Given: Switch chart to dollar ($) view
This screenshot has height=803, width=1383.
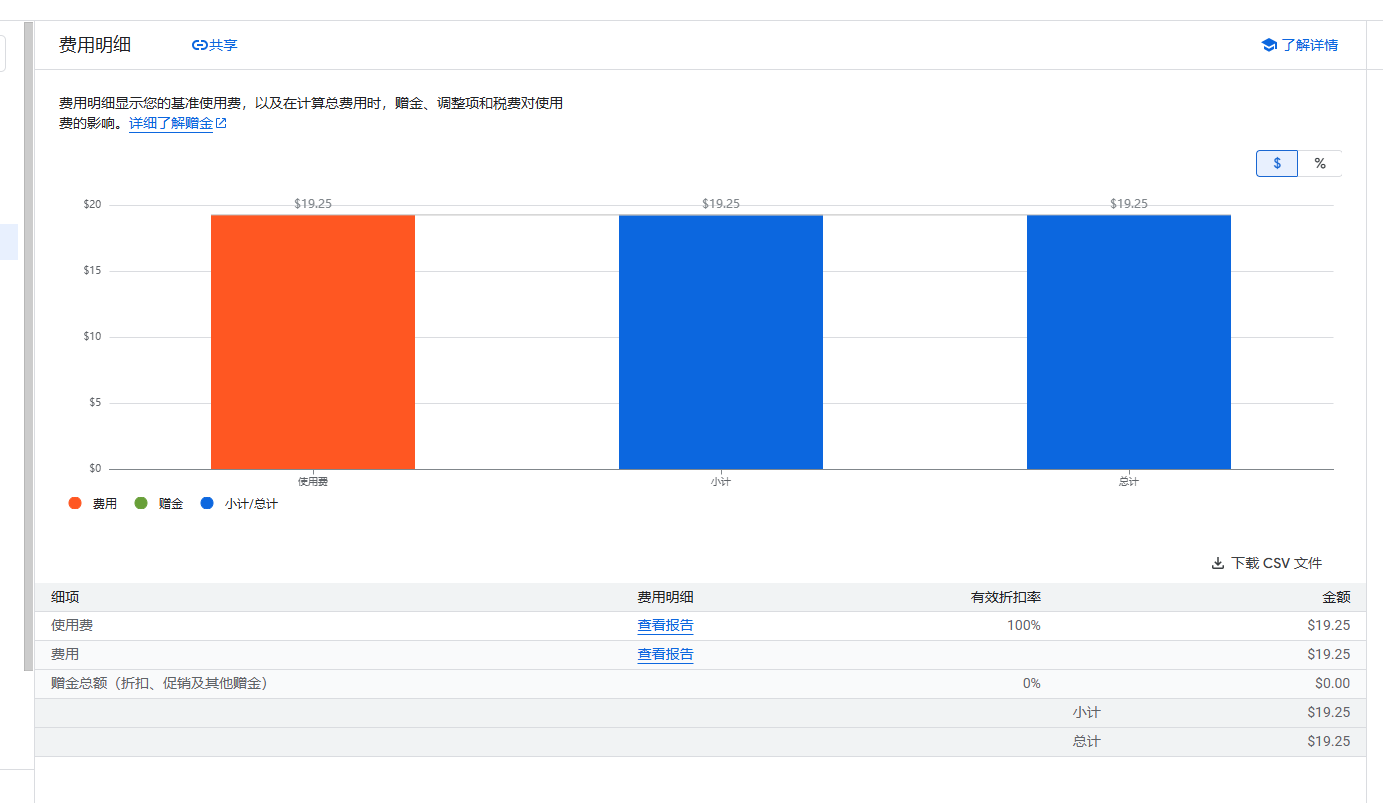Looking at the screenshot, I should tap(1277, 164).
